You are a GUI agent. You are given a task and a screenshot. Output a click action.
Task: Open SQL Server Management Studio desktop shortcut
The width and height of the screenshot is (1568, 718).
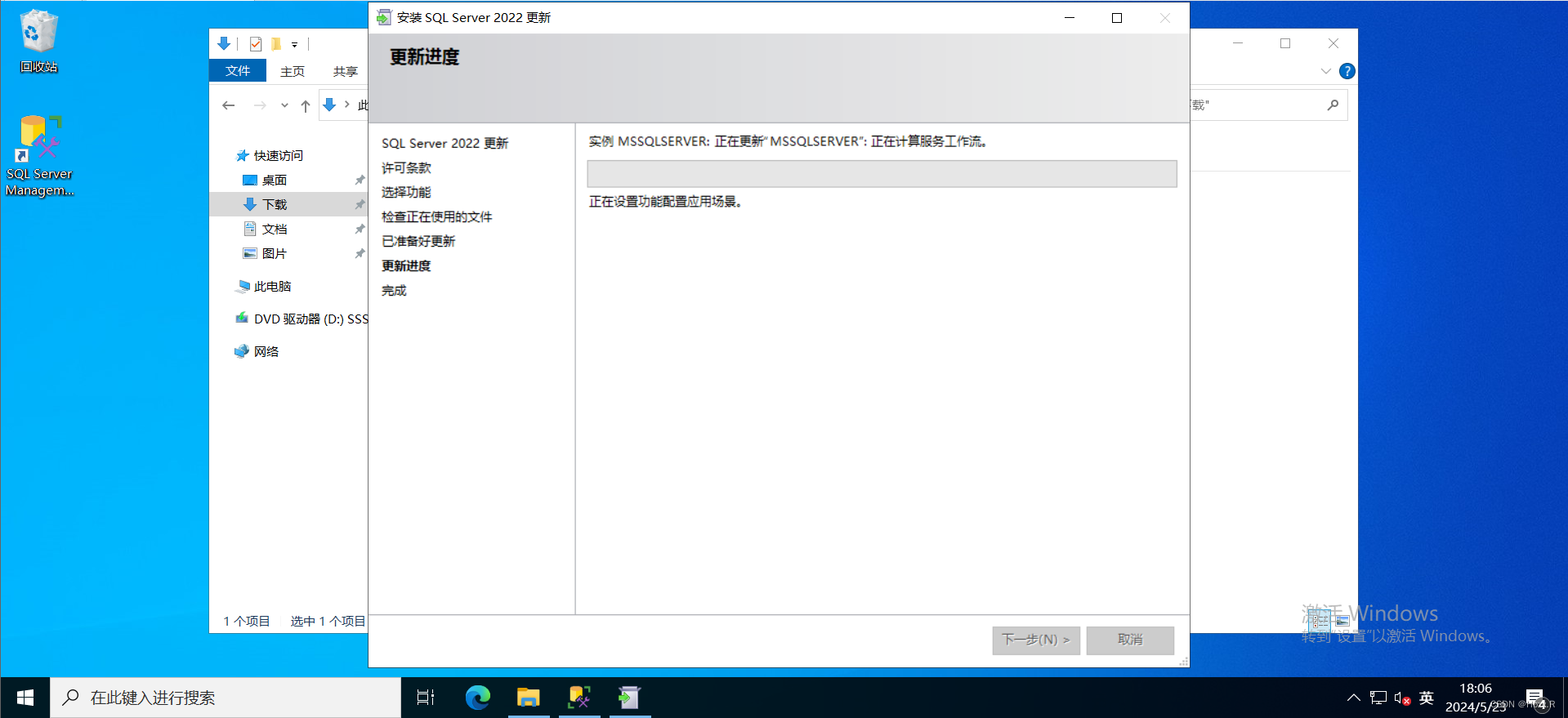click(39, 155)
